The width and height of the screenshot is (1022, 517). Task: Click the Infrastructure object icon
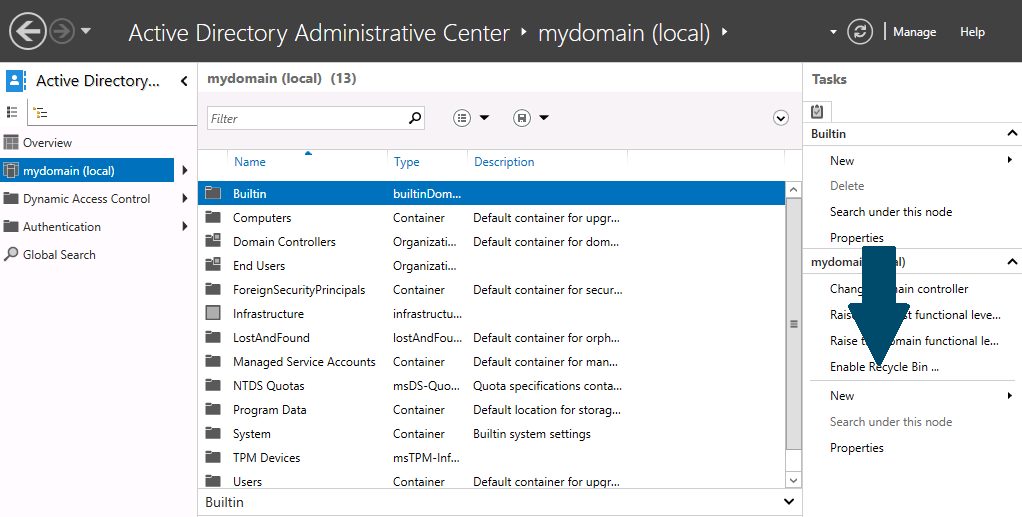pos(213,314)
